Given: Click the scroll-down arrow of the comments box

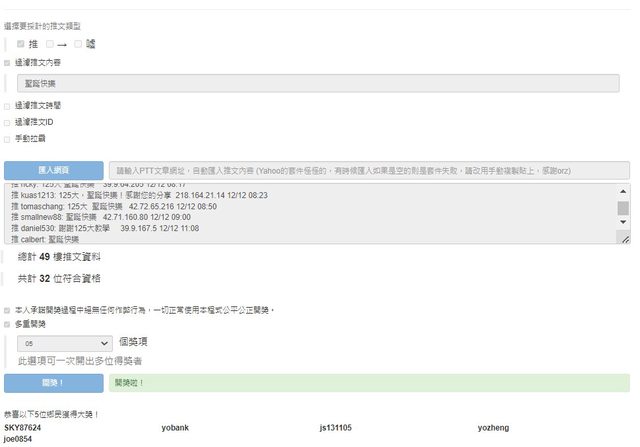Looking at the screenshot, I should (623, 225).
